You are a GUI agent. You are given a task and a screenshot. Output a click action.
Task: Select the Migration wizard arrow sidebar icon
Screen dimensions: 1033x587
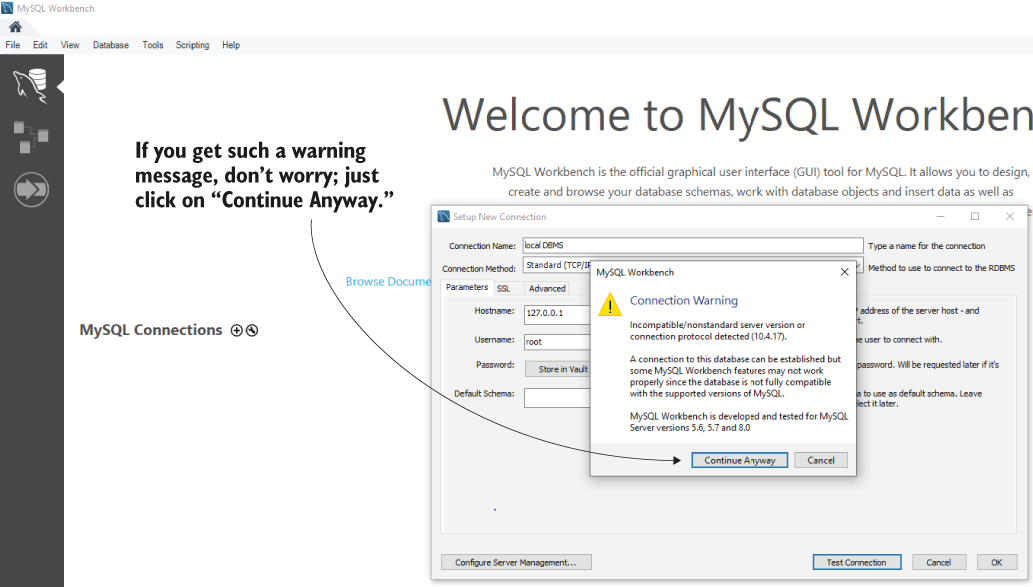[31, 188]
